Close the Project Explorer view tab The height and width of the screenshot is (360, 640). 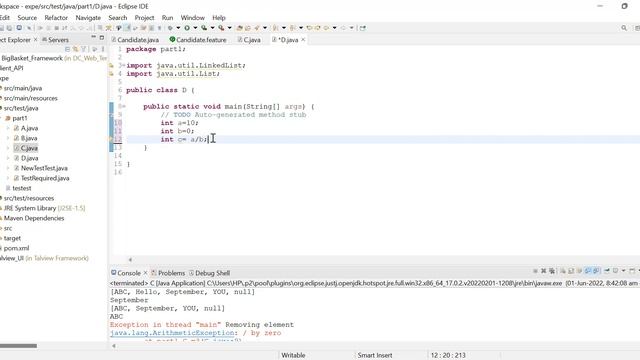pyautogui.click(x=36, y=40)
